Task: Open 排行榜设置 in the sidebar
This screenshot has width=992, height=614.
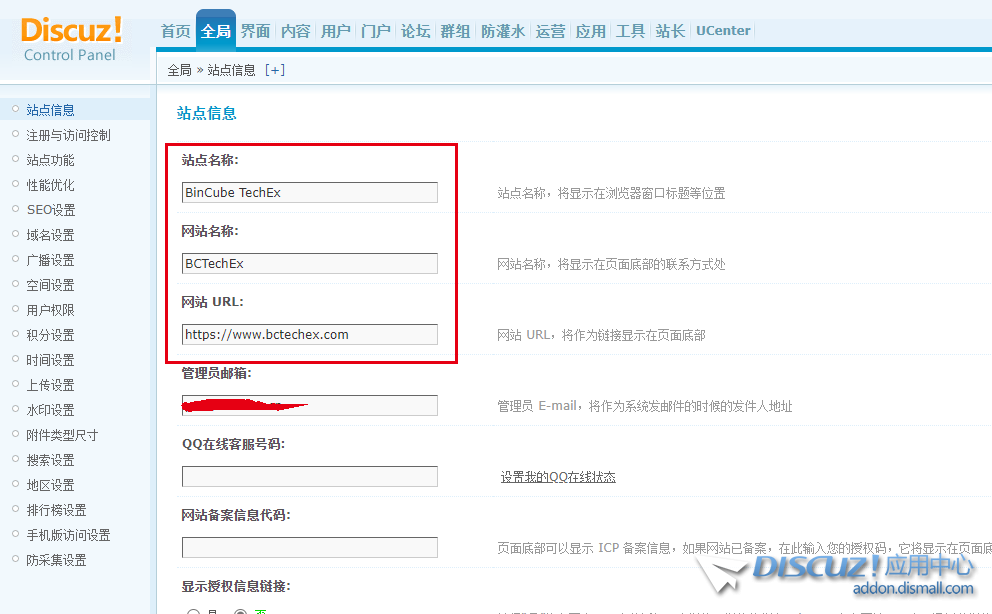Action: tap(56, 510)
